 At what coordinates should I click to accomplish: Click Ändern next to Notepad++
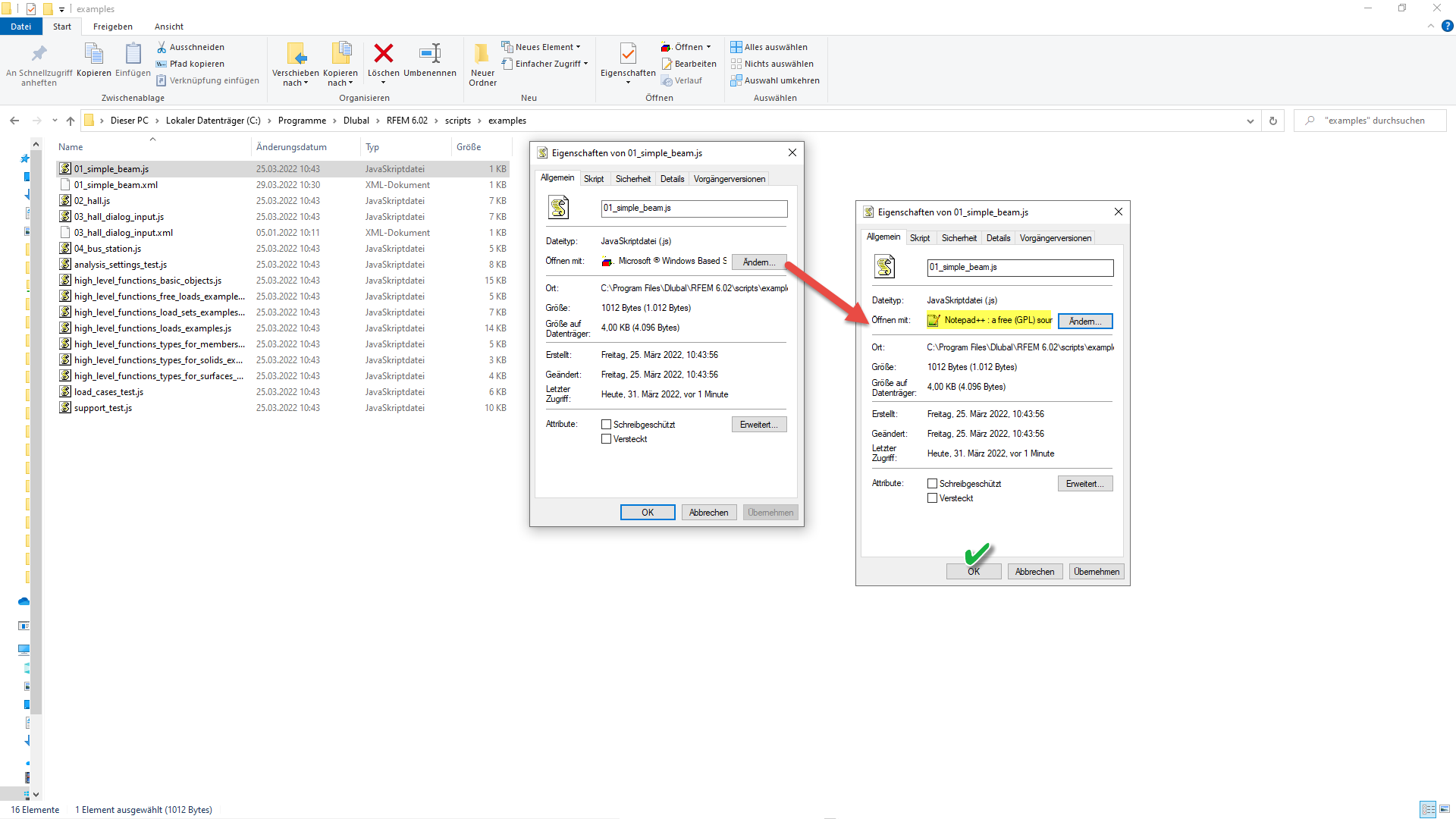(x=1084, y=321)
